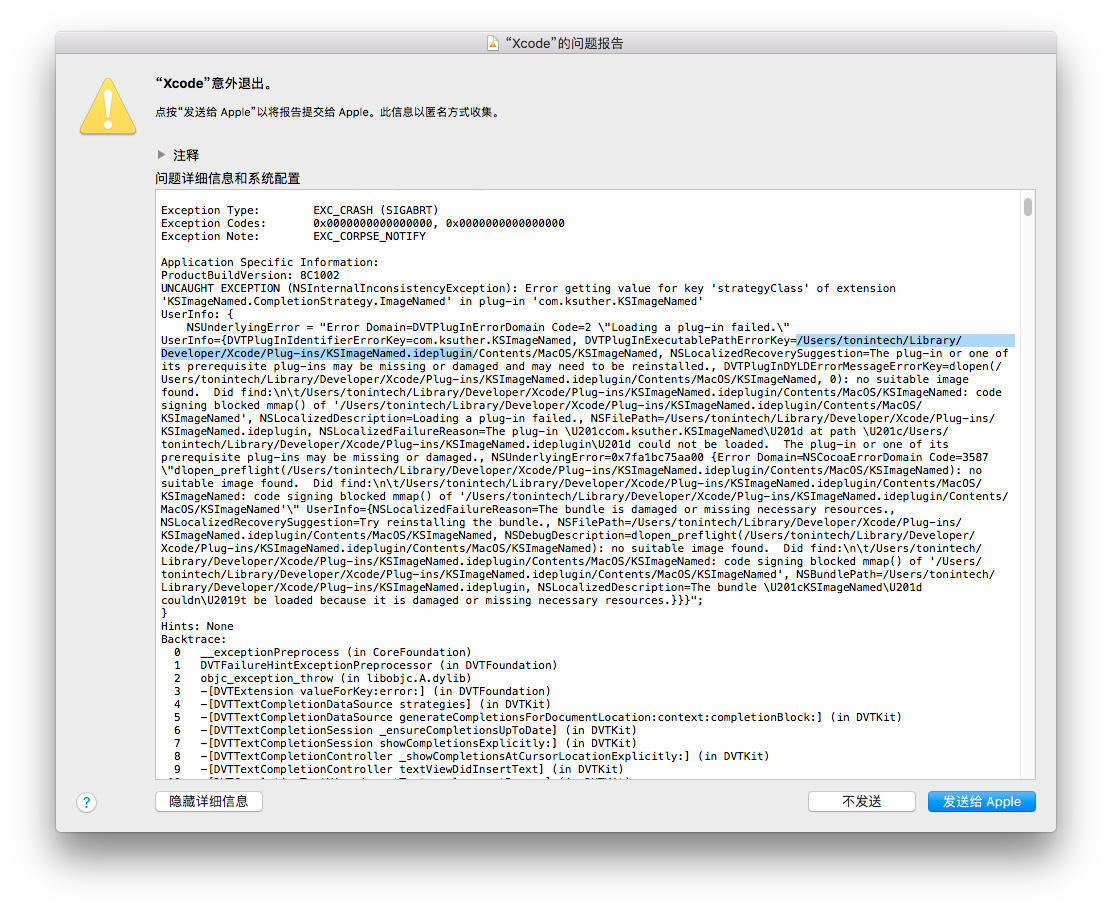The image size is (1112, 912).
Task: Open help with the question mark button
Action: pos(87,802)
